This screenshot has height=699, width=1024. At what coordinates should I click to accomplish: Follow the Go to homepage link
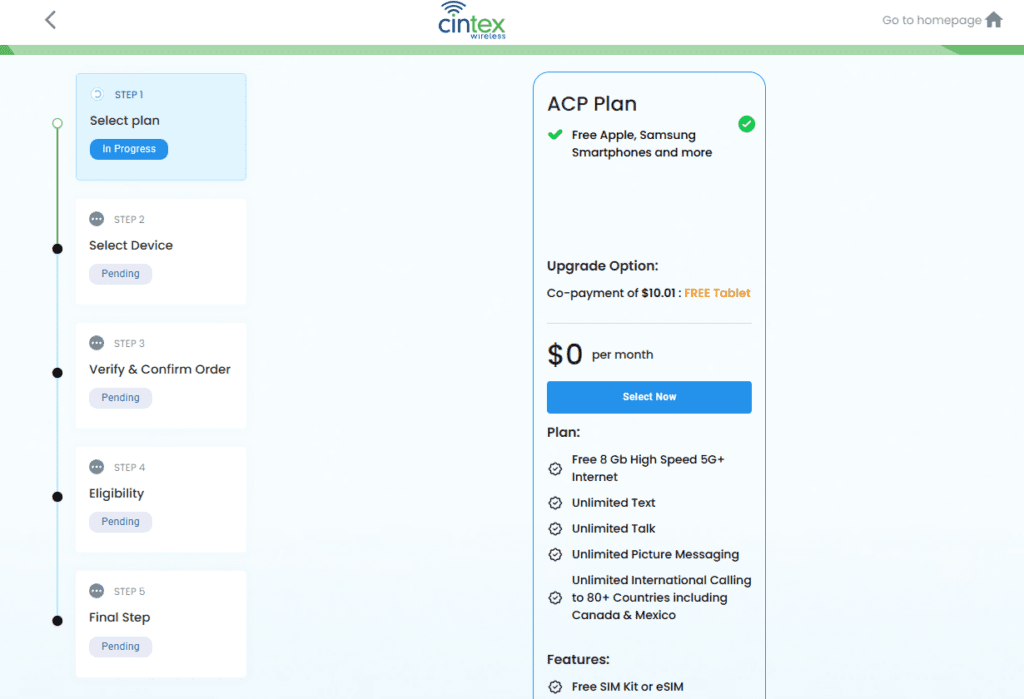(x=931, y=20)
